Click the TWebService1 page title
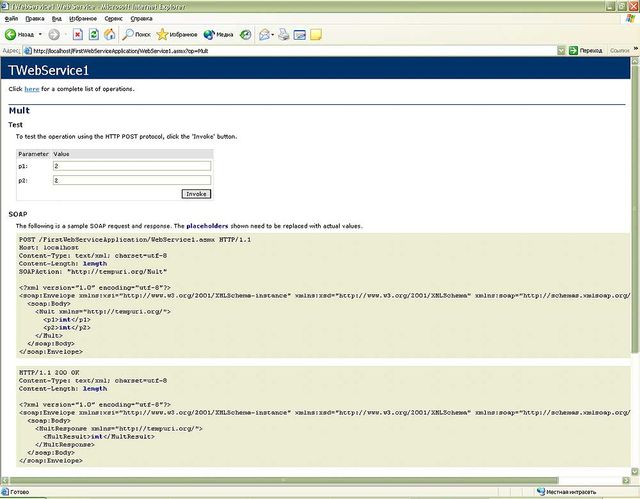640x499 pixels. (x=48, y=70)
